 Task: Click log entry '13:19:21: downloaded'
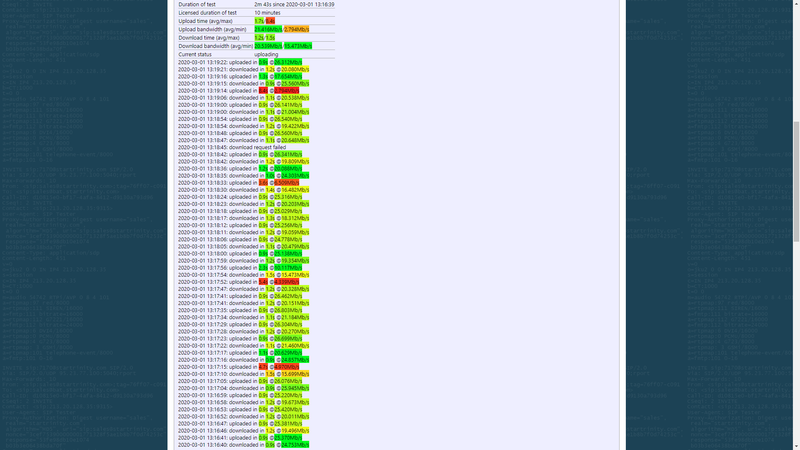pos(243,69)
